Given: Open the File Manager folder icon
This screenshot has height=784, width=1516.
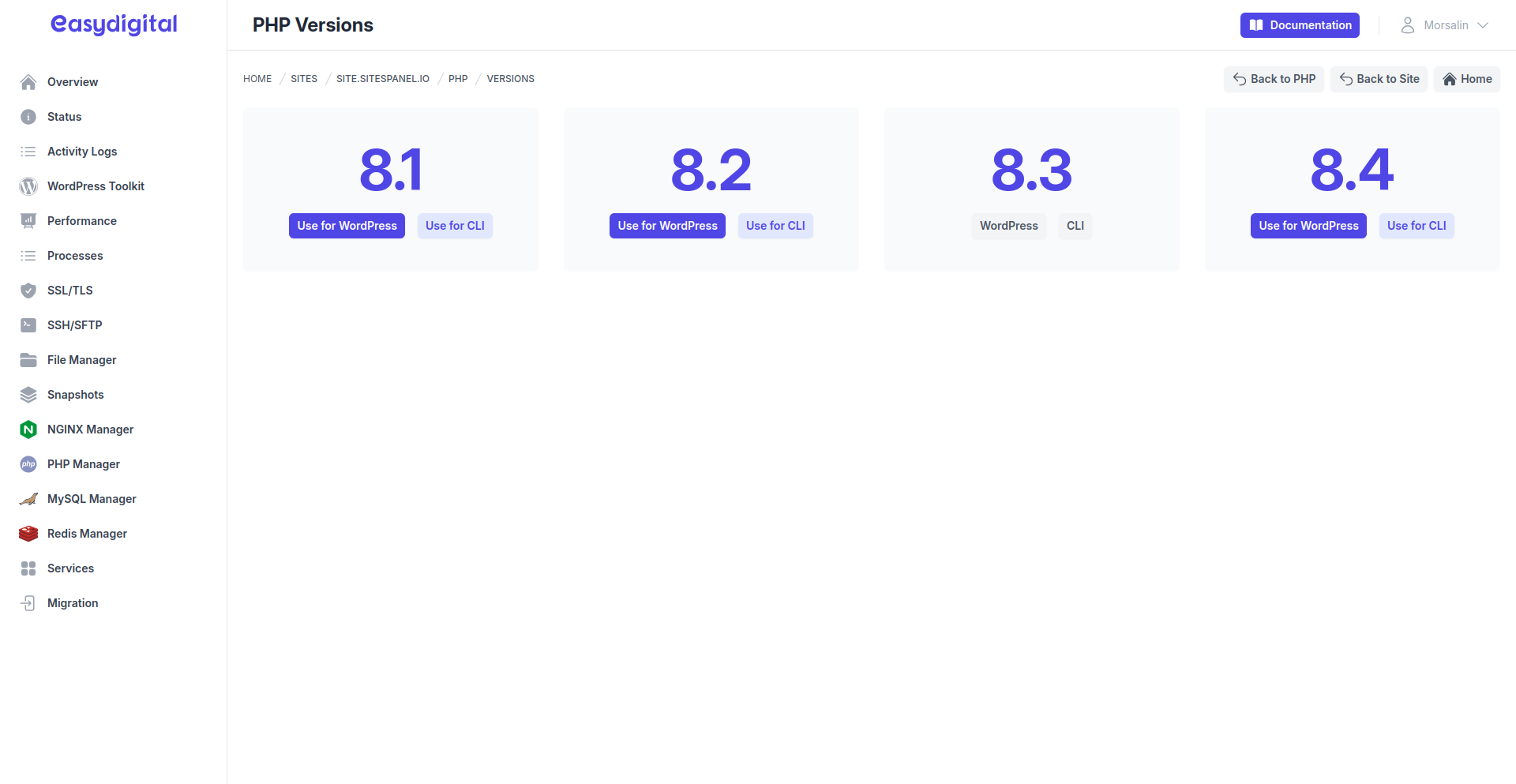Looking at the screenshot, I should point(28,359).
